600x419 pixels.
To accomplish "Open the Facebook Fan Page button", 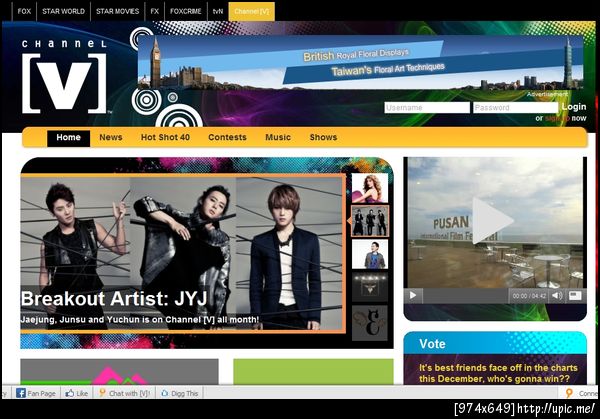I will [x=36, y=393].
